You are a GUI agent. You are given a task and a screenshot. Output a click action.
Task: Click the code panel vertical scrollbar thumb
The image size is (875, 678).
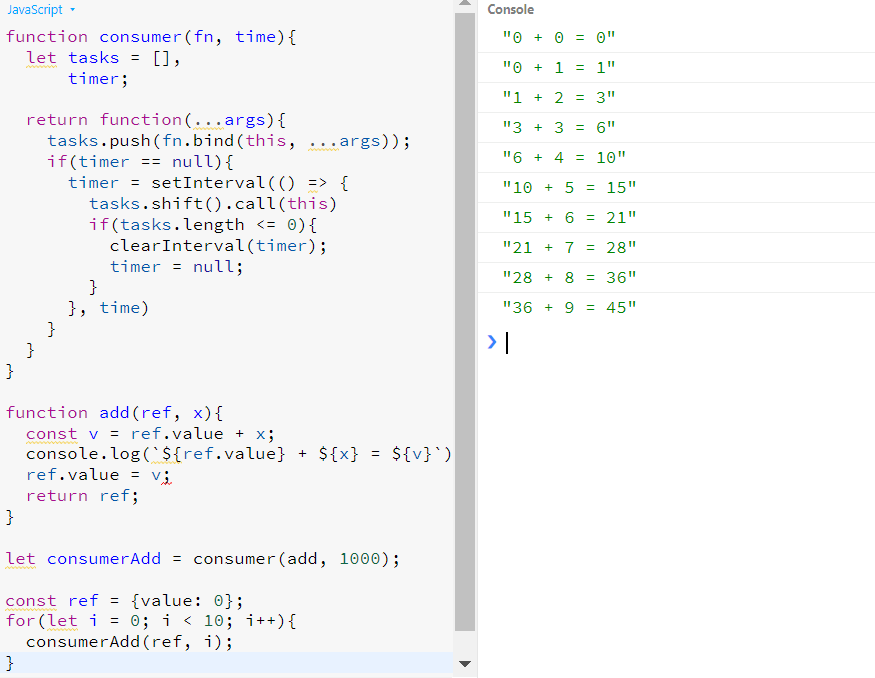coord(464,321)
